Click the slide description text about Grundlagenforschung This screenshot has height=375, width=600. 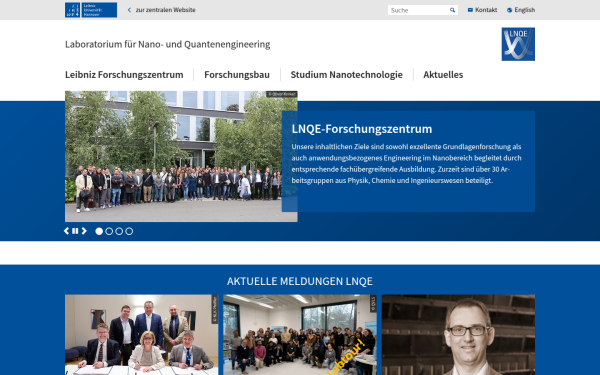click(x=406, y=163)
